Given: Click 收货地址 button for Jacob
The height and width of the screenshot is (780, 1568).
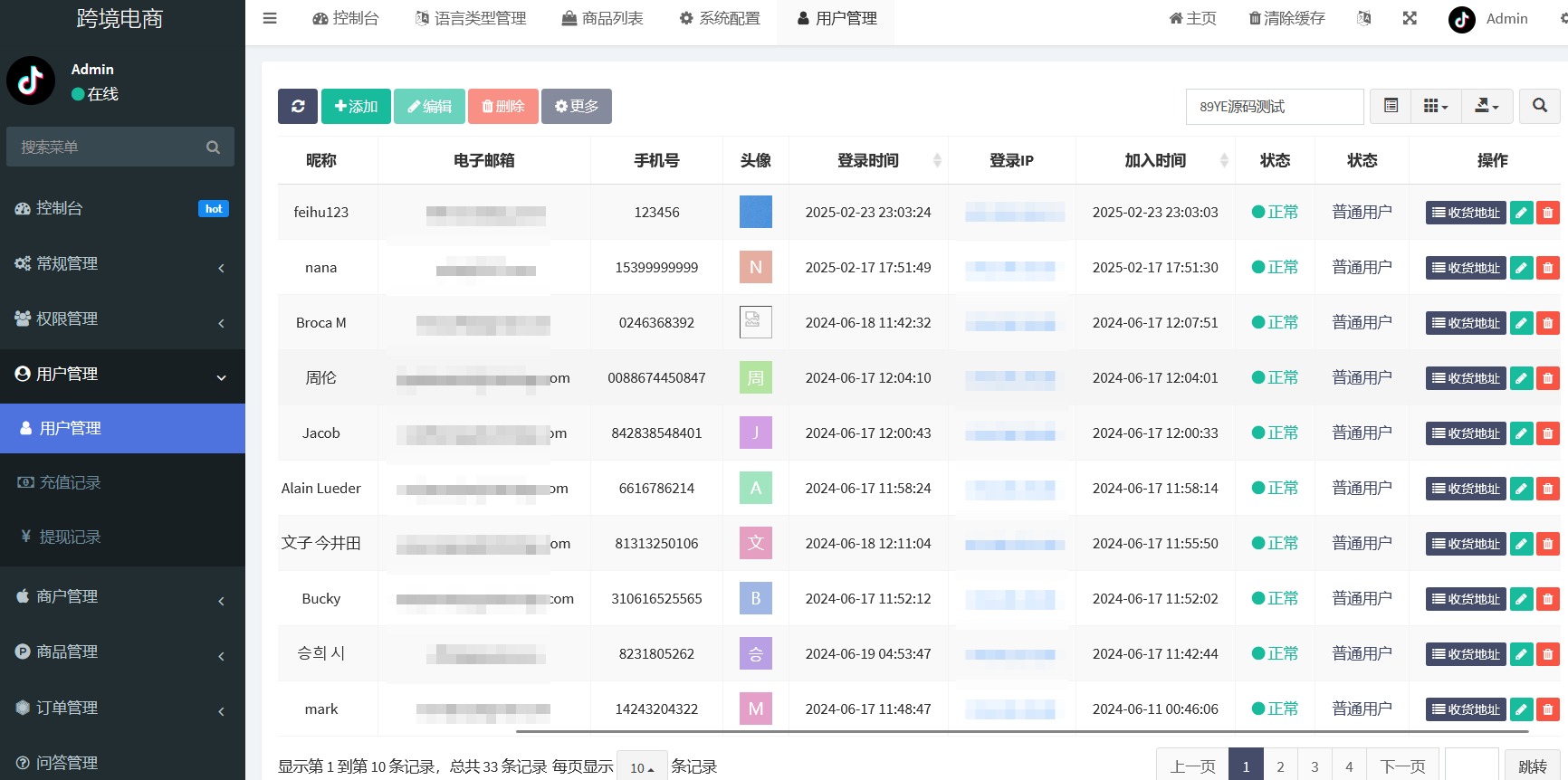Looking at the screenshot, I should (x=1466, y=433).
